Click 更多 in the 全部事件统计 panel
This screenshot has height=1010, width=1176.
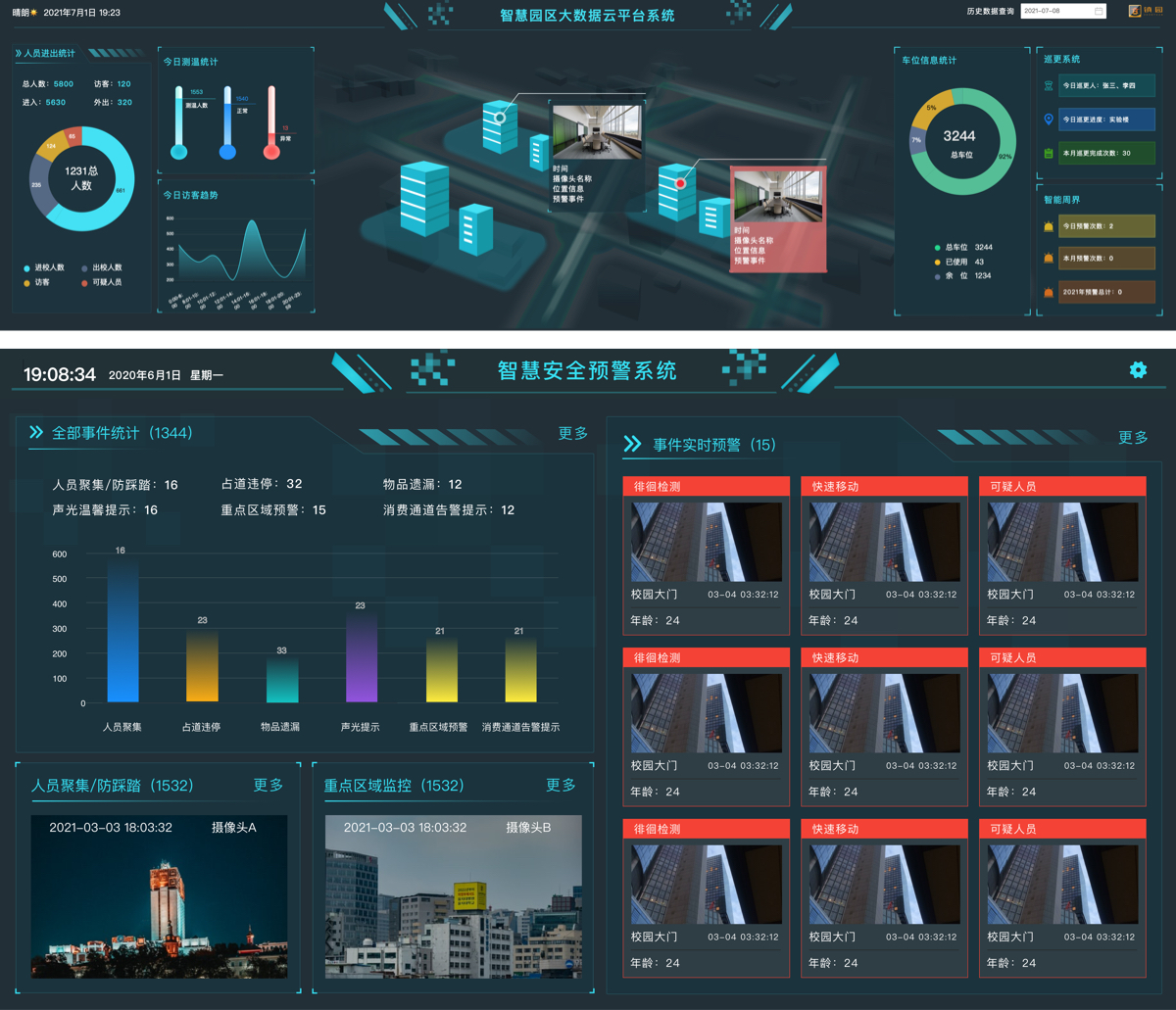573,433
